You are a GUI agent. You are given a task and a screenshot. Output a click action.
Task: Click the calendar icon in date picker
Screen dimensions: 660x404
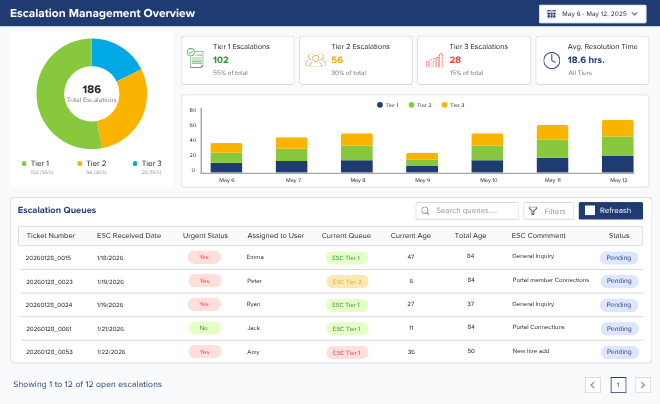[x=551, y=14]
